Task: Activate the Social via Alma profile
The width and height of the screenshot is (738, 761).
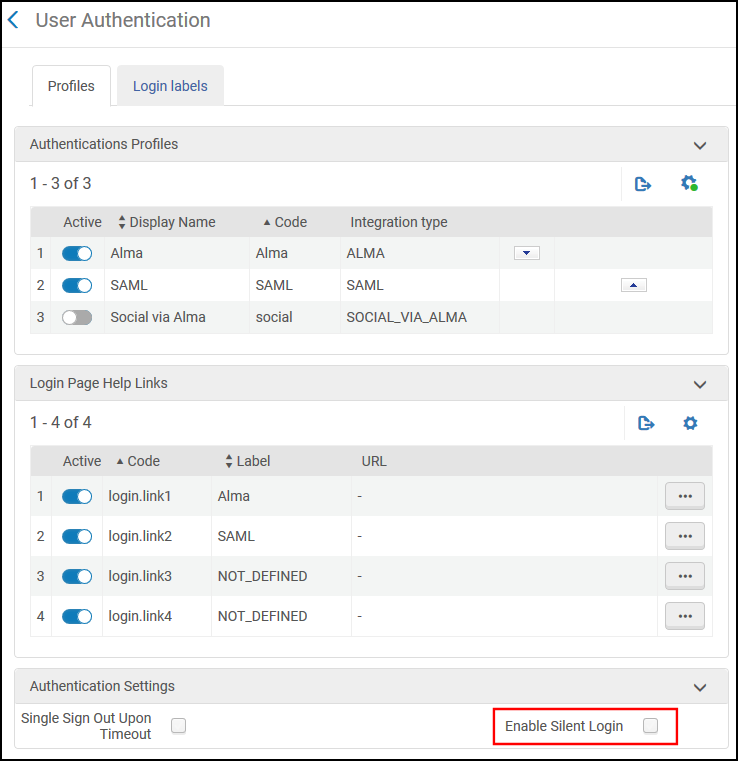Action: (x=77, y=318)
